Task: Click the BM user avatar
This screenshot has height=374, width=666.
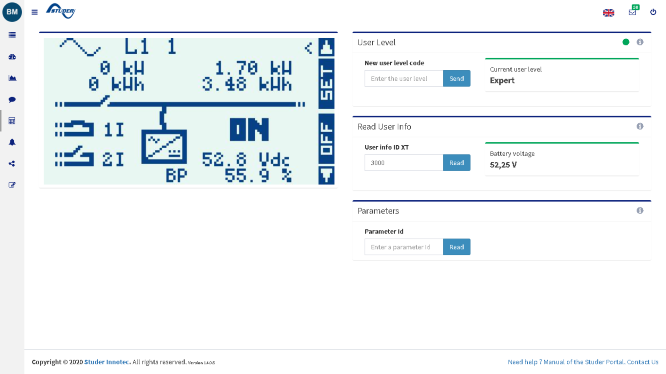Action: coord(12,11)
